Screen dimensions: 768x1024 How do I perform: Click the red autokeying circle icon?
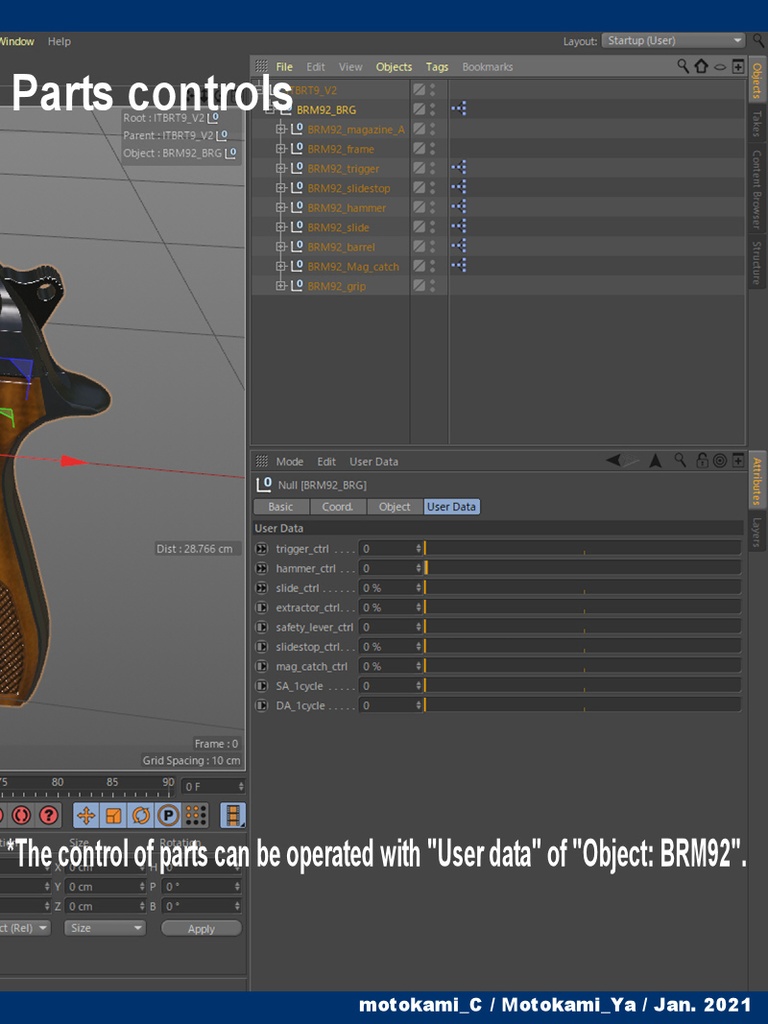coord(22,815)
